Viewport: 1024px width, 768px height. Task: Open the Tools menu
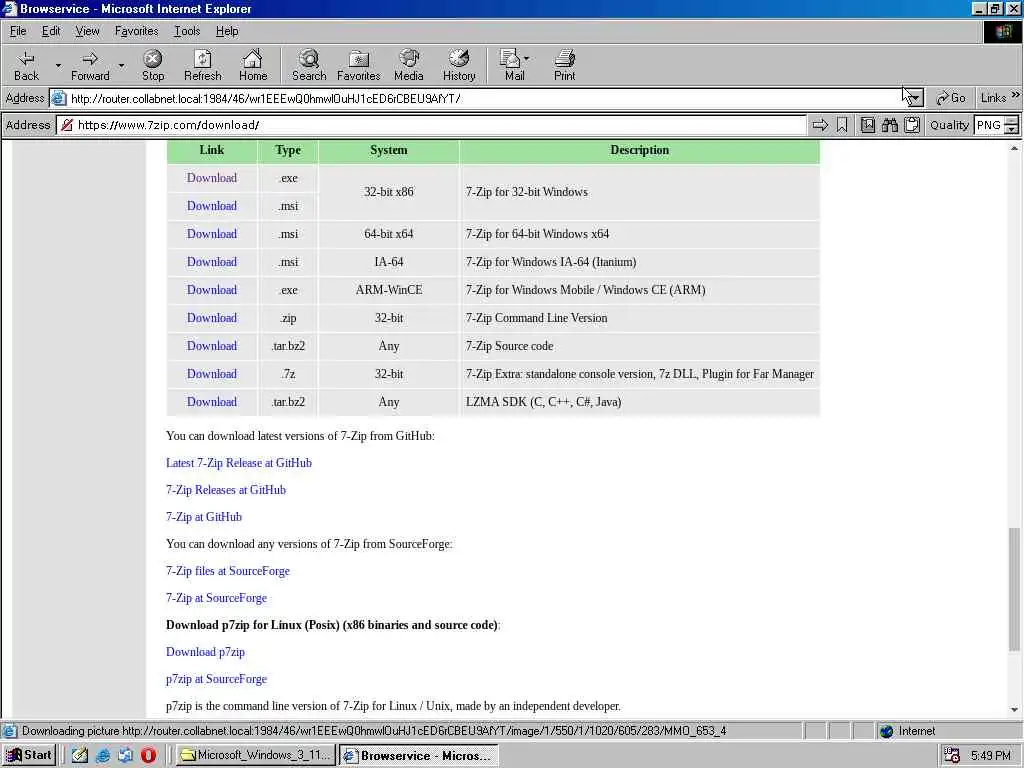187,31
